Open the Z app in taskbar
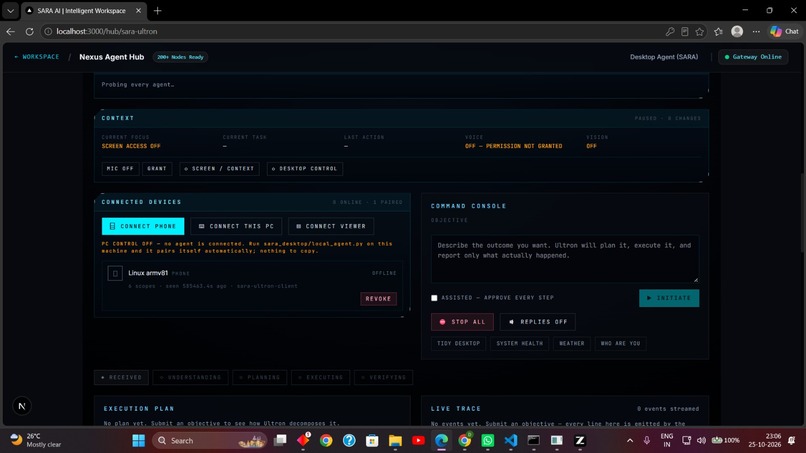This screenshot has width=806, height=453. click(x=580, y=441)
